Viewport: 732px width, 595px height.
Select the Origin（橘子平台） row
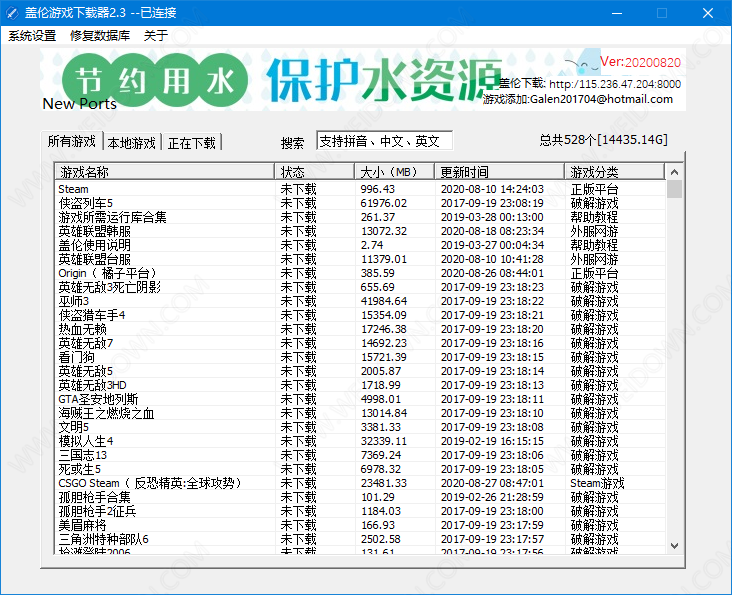point(359,273)
